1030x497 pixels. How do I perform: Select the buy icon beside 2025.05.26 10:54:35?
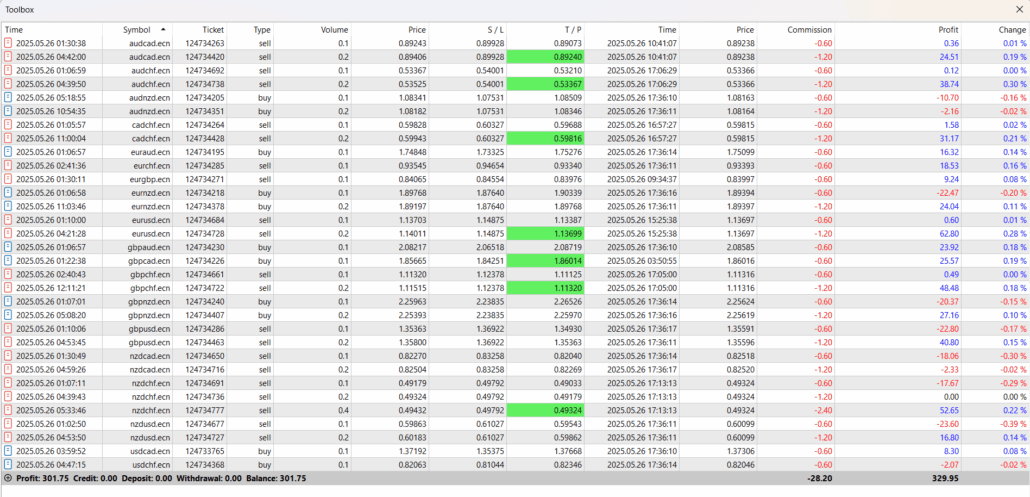tap(8, 111)
